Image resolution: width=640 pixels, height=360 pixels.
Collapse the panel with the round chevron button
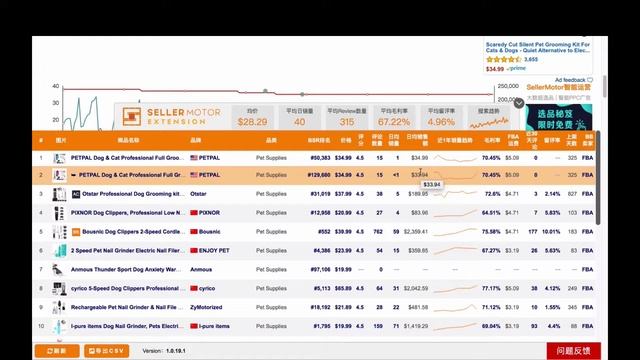519,103
